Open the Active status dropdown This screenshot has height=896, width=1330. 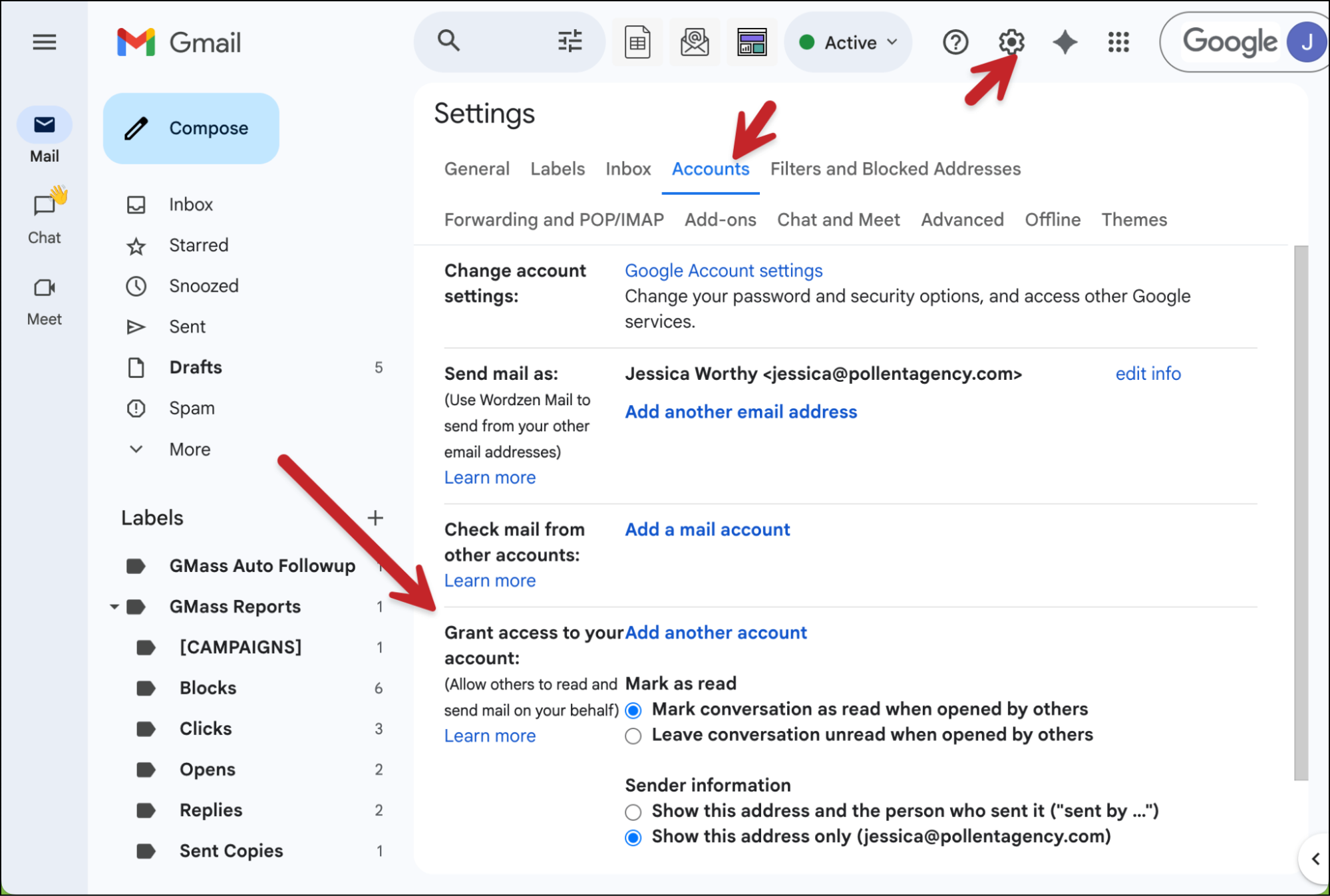pos(848,43)
